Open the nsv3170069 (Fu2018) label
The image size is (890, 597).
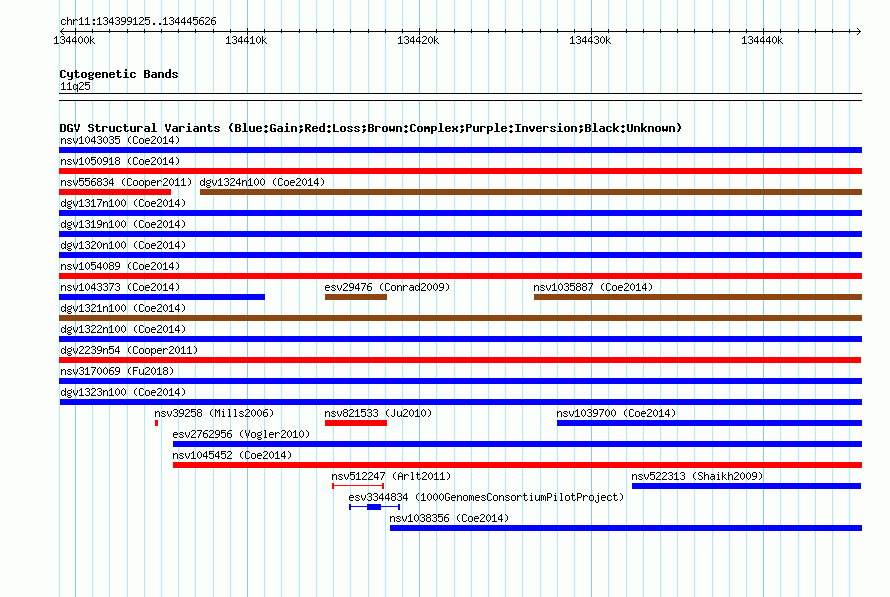pos(117,371)
